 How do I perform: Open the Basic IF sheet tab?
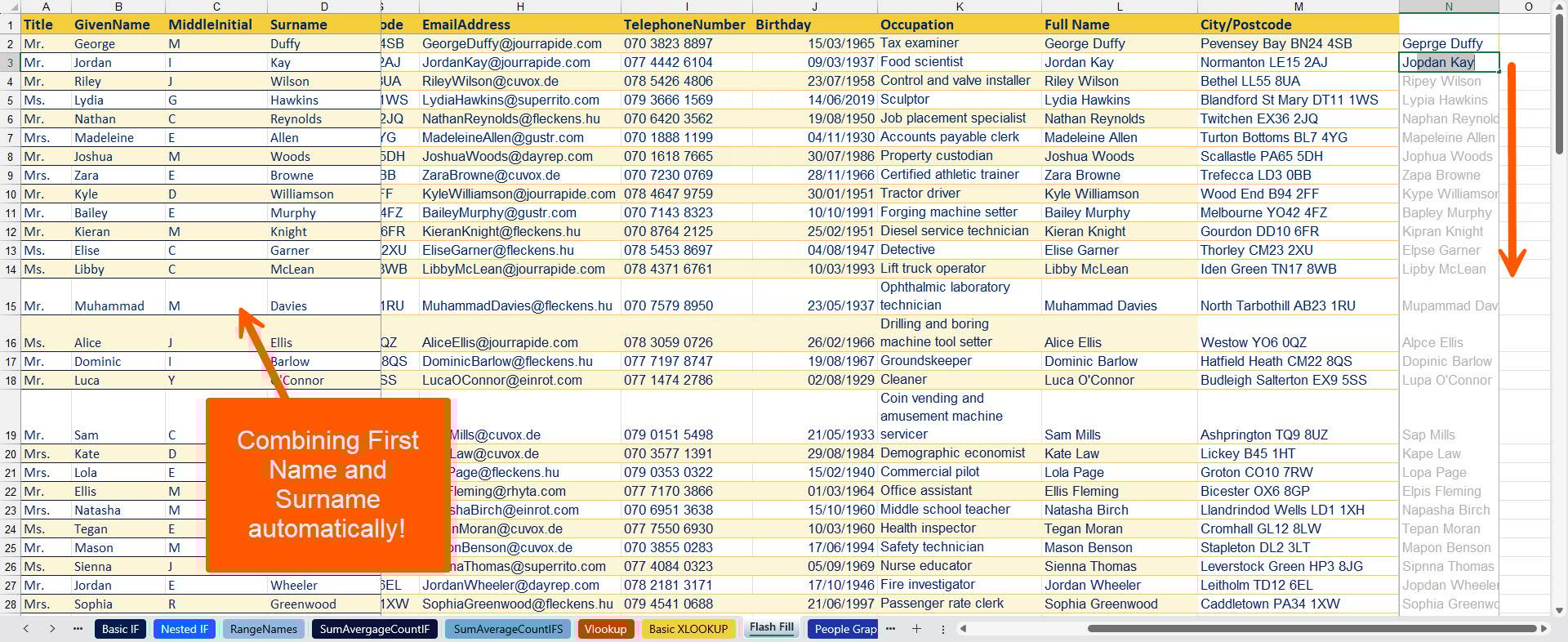(x=121, y=629)
